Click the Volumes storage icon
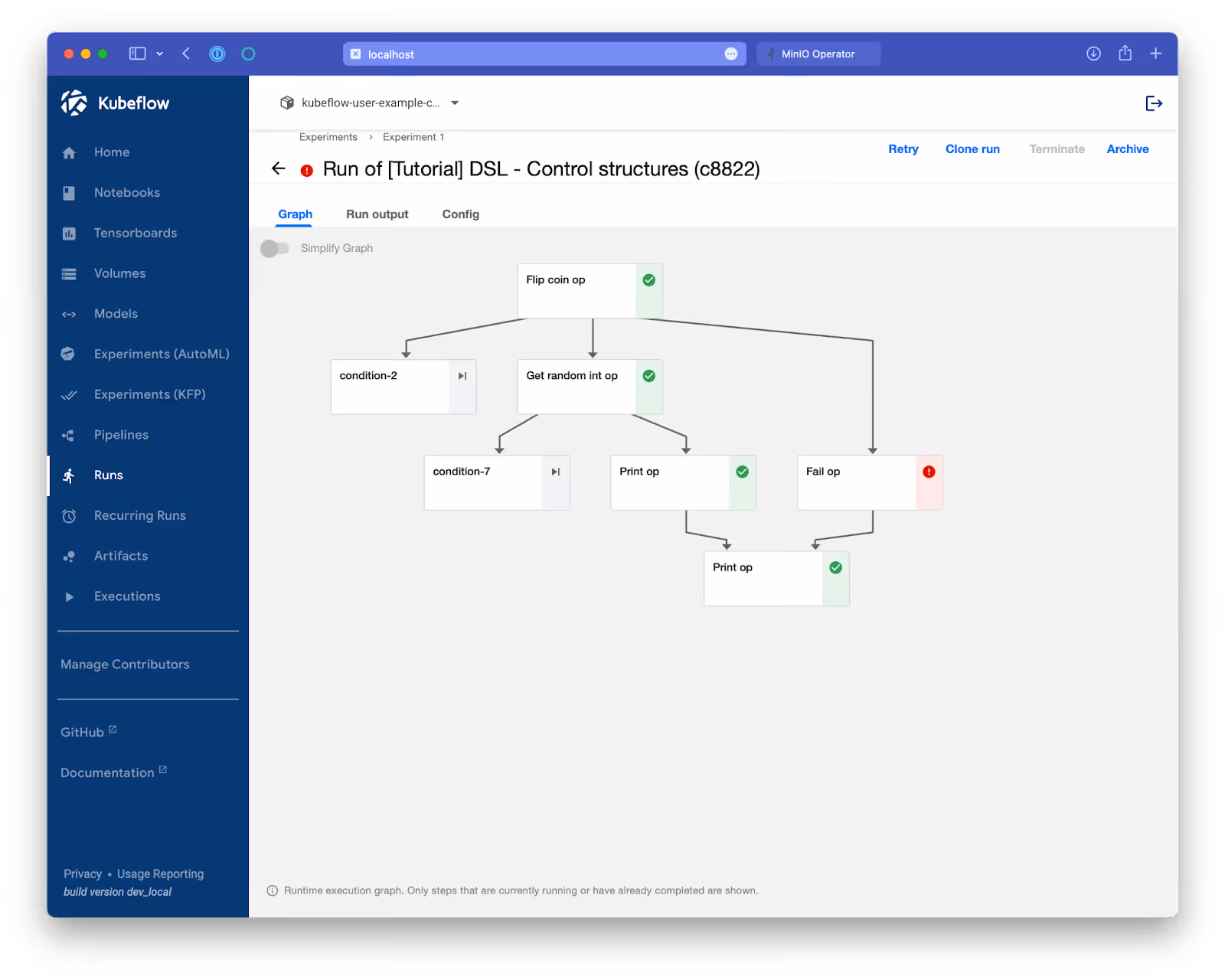The width and height of the screenshot is (1225, 980). [x=69, y=274]
